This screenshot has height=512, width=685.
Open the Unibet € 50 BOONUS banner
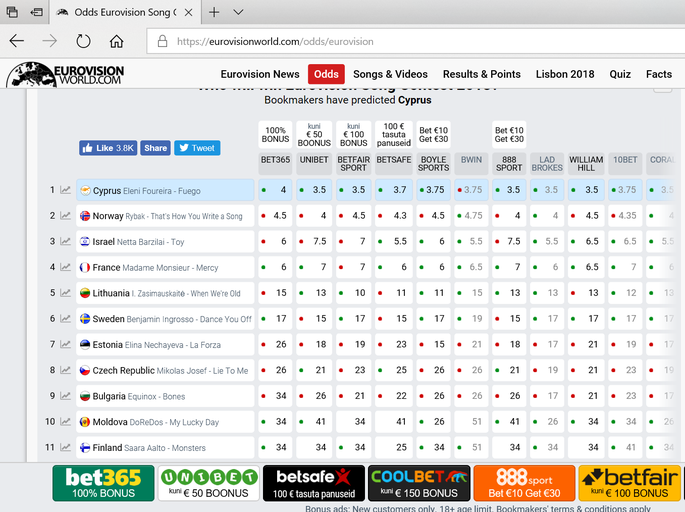(209, 483)
